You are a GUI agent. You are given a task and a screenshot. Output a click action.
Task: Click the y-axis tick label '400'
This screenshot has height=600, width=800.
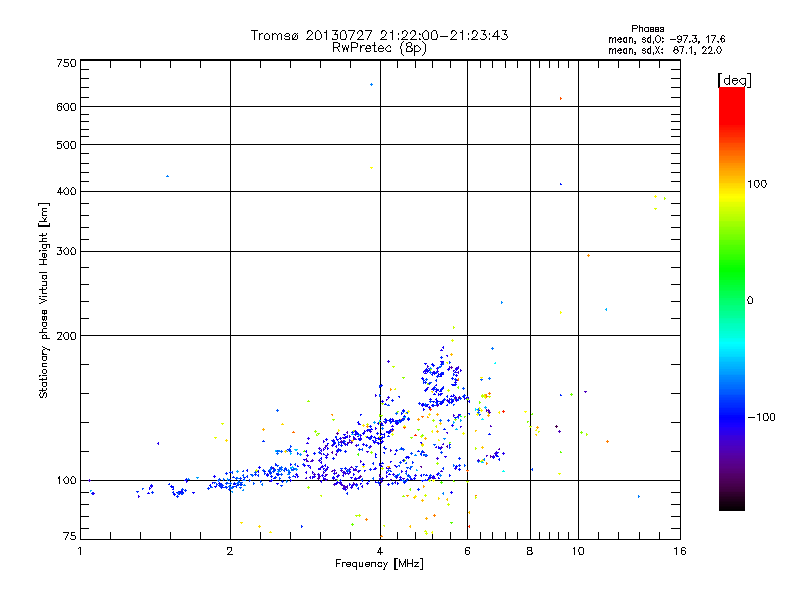point(66,191)
